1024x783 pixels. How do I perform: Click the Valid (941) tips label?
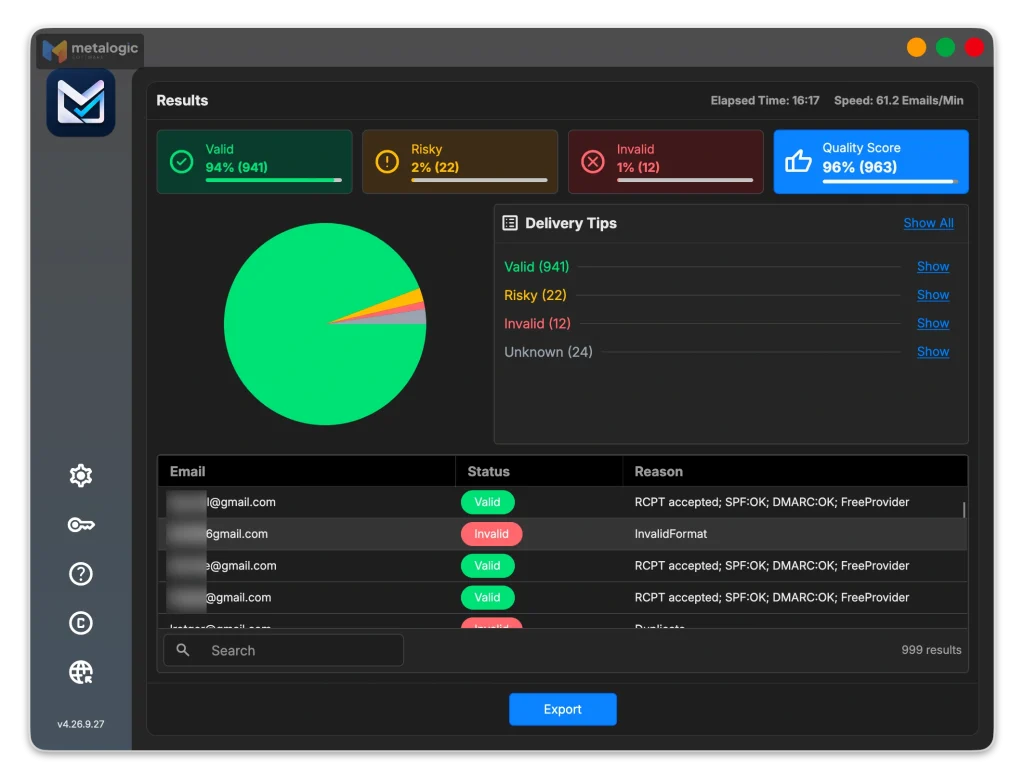(x=536, y=266)
